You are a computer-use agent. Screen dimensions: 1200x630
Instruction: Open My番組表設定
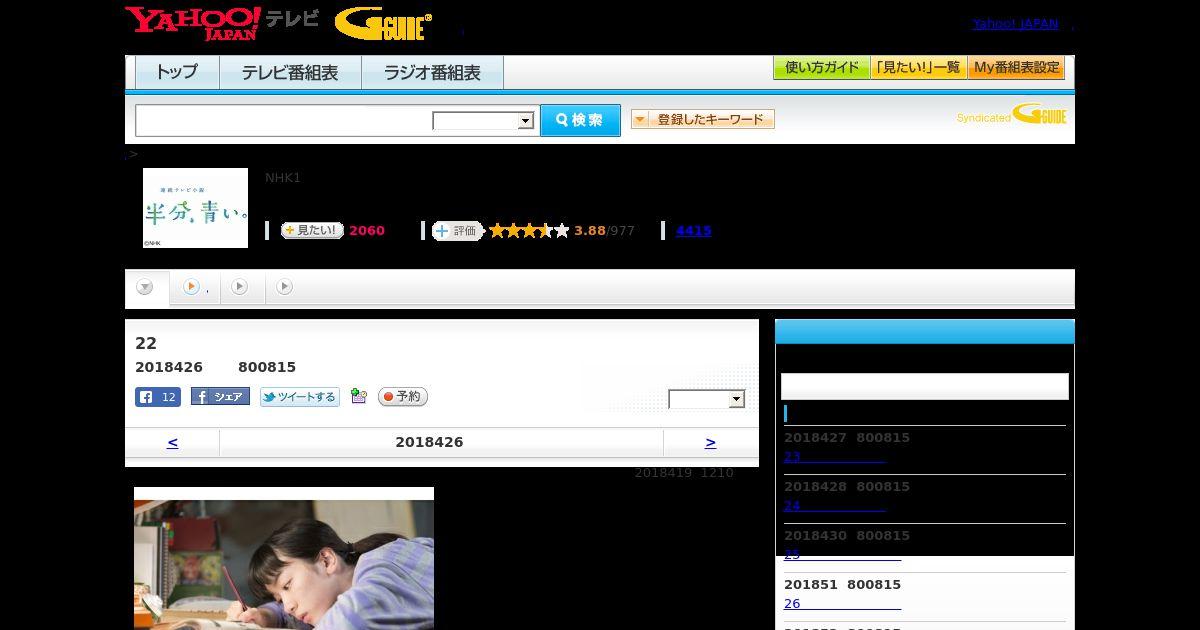[x=1016, y=68]
